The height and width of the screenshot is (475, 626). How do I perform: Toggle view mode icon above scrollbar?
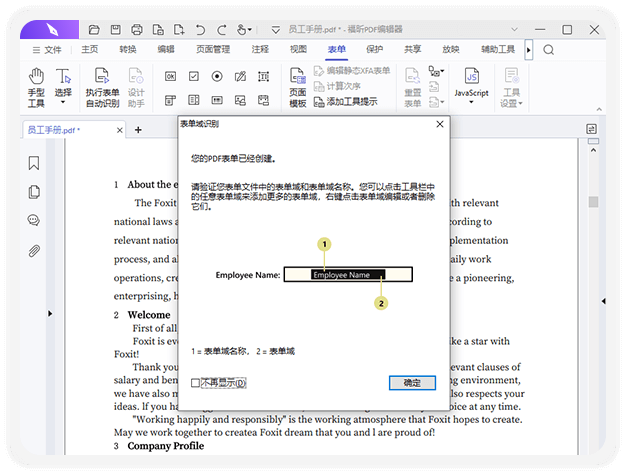(x=592, y=129)
